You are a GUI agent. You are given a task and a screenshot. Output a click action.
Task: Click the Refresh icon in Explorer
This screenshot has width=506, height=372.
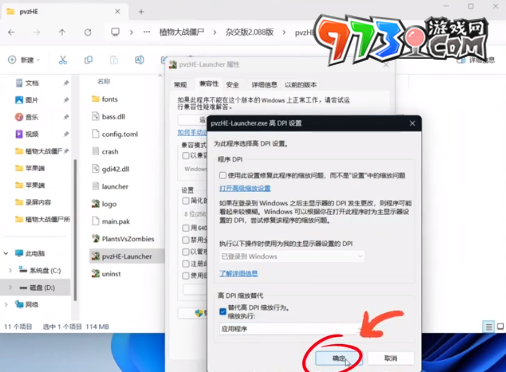click(88, 32)
